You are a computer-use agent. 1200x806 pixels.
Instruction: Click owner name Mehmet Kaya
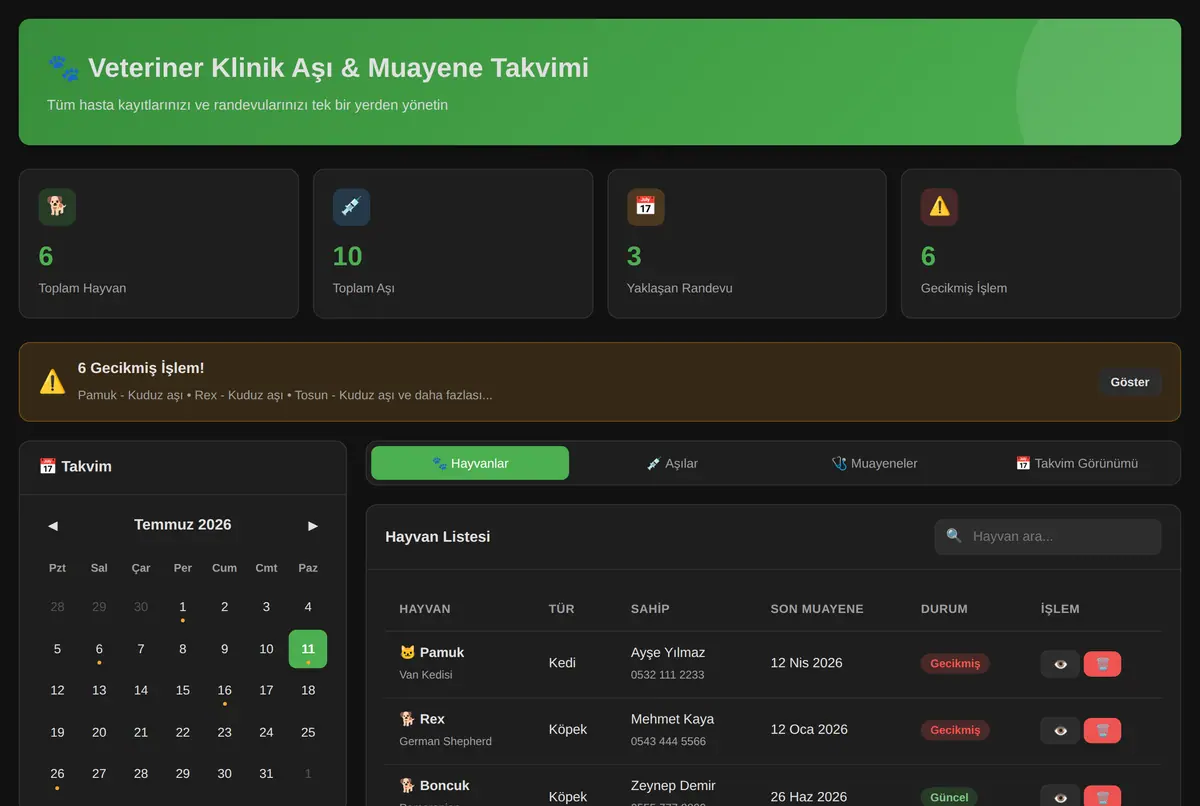tap(672, 719)
